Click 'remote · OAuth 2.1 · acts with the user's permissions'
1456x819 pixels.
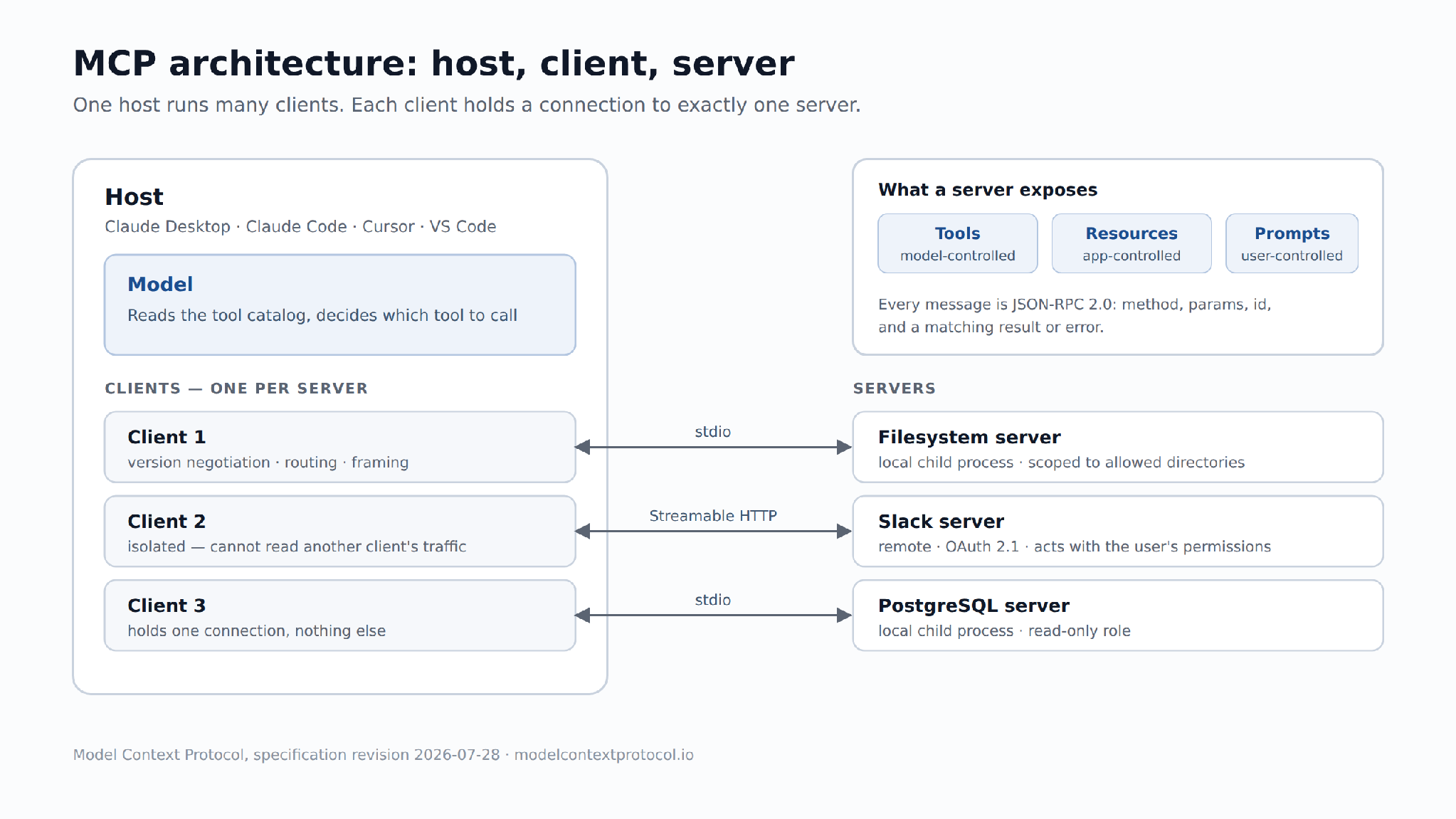(1075, 546)
